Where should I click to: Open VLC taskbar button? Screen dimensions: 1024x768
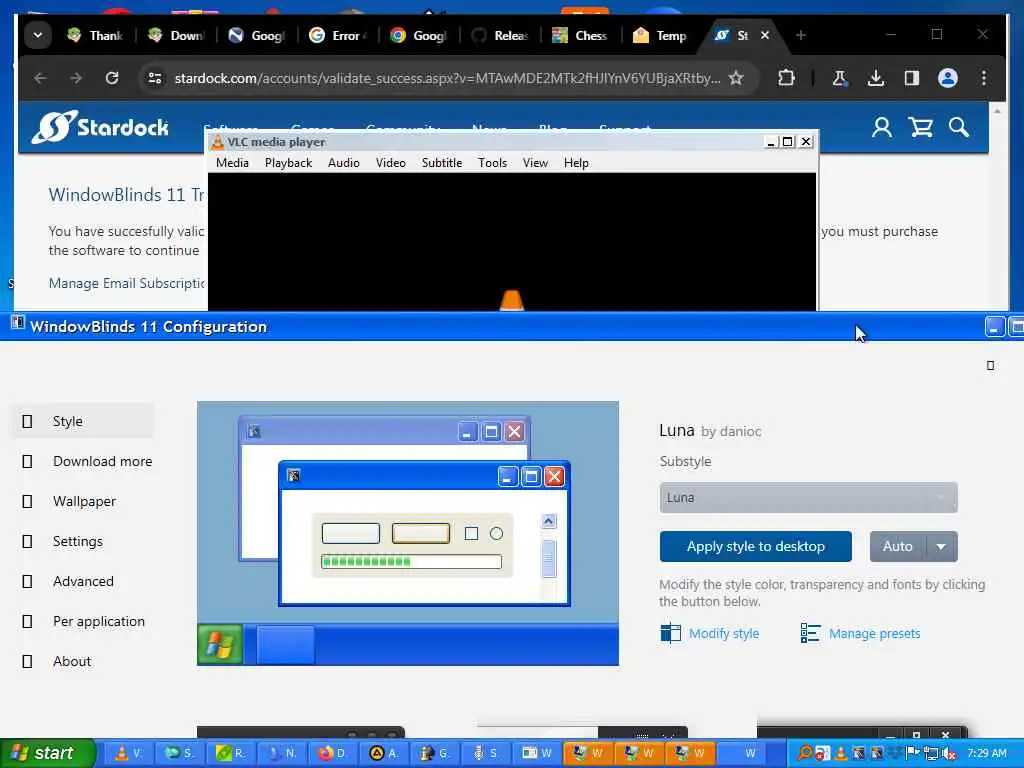pos(127,753)
